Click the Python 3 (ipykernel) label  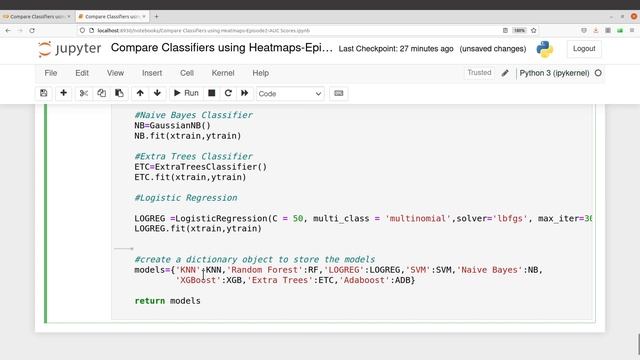tap(554, 73)
